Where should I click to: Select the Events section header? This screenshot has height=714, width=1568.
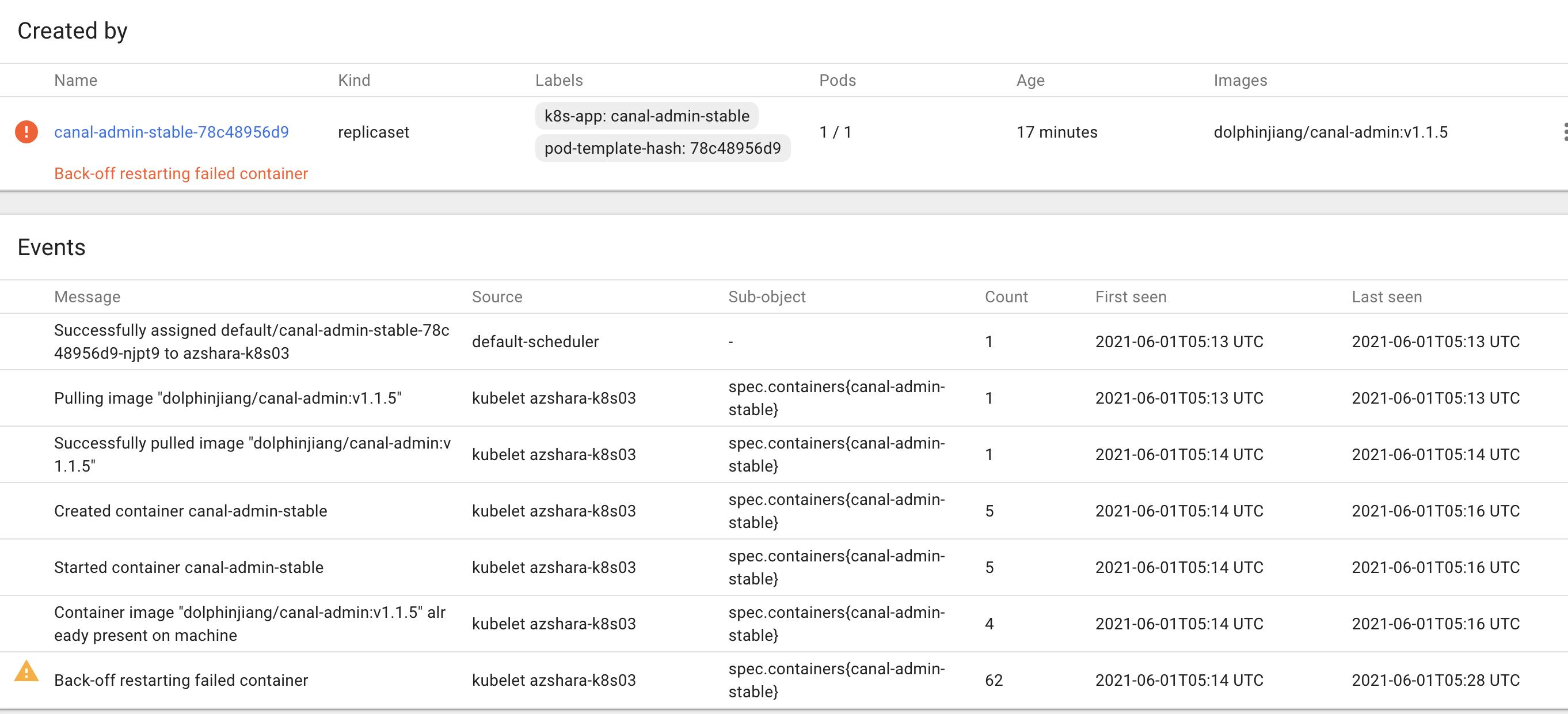pyautogui.click(x=52, y=247)
